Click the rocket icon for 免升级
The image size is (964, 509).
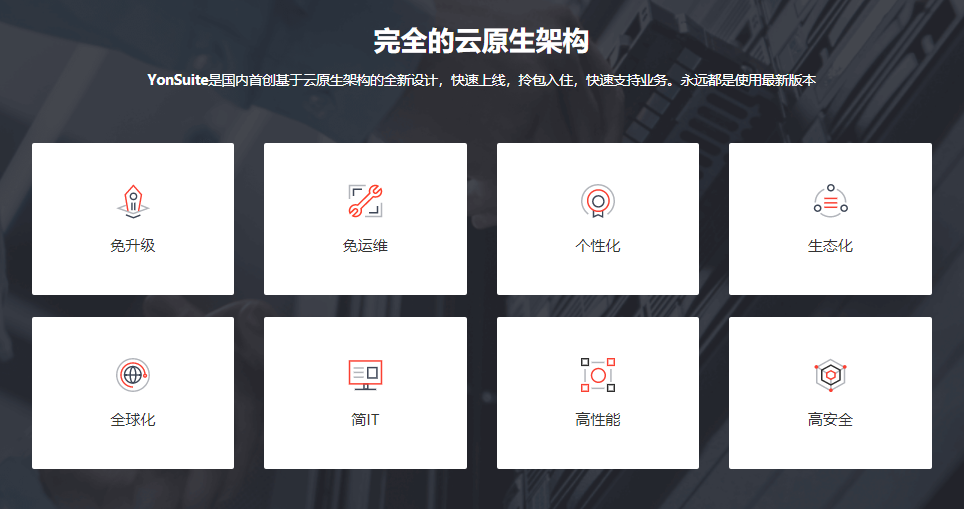pyautogui.click(x=133, y=201)
